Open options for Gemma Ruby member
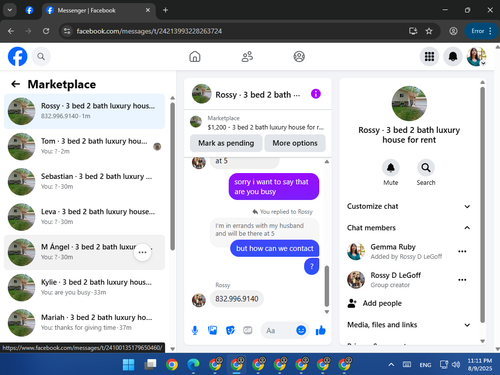 [x=462, y=251]
